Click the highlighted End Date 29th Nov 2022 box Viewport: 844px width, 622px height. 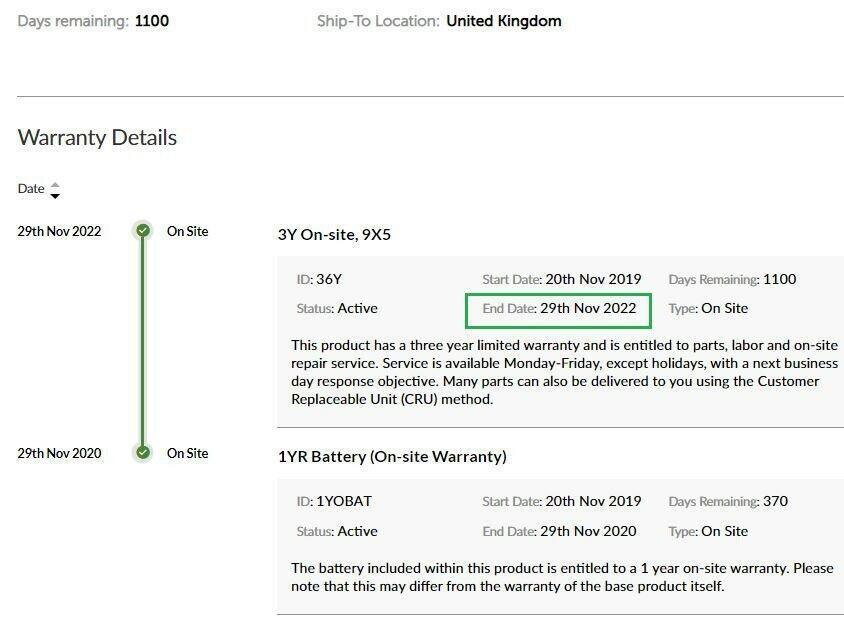pyautogui.click(x=558, y=310)
